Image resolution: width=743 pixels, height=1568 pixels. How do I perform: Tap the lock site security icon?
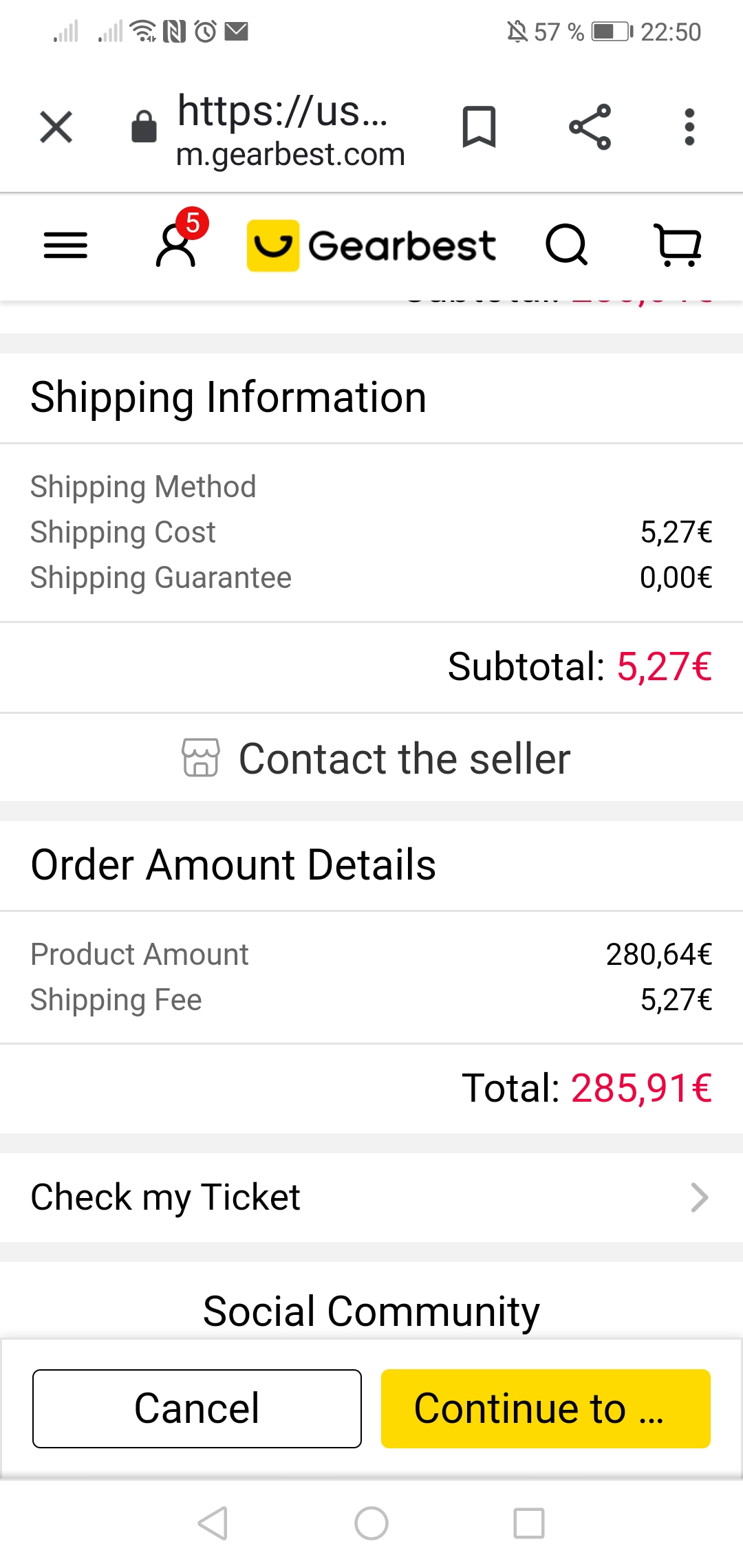pyautogui.click(x=144, y=127)
